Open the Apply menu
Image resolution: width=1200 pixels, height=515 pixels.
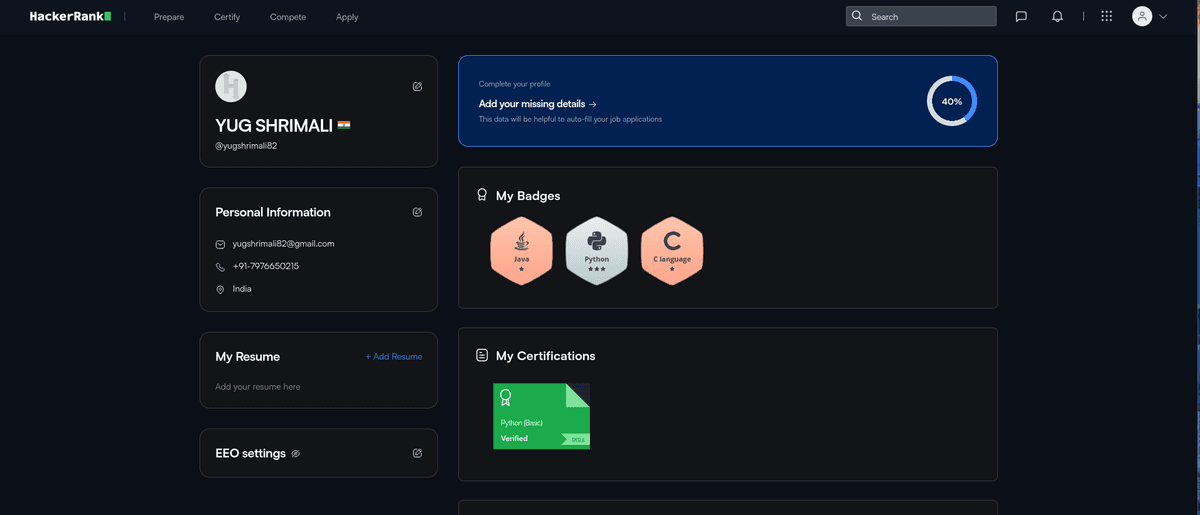[x=347, y=17]
